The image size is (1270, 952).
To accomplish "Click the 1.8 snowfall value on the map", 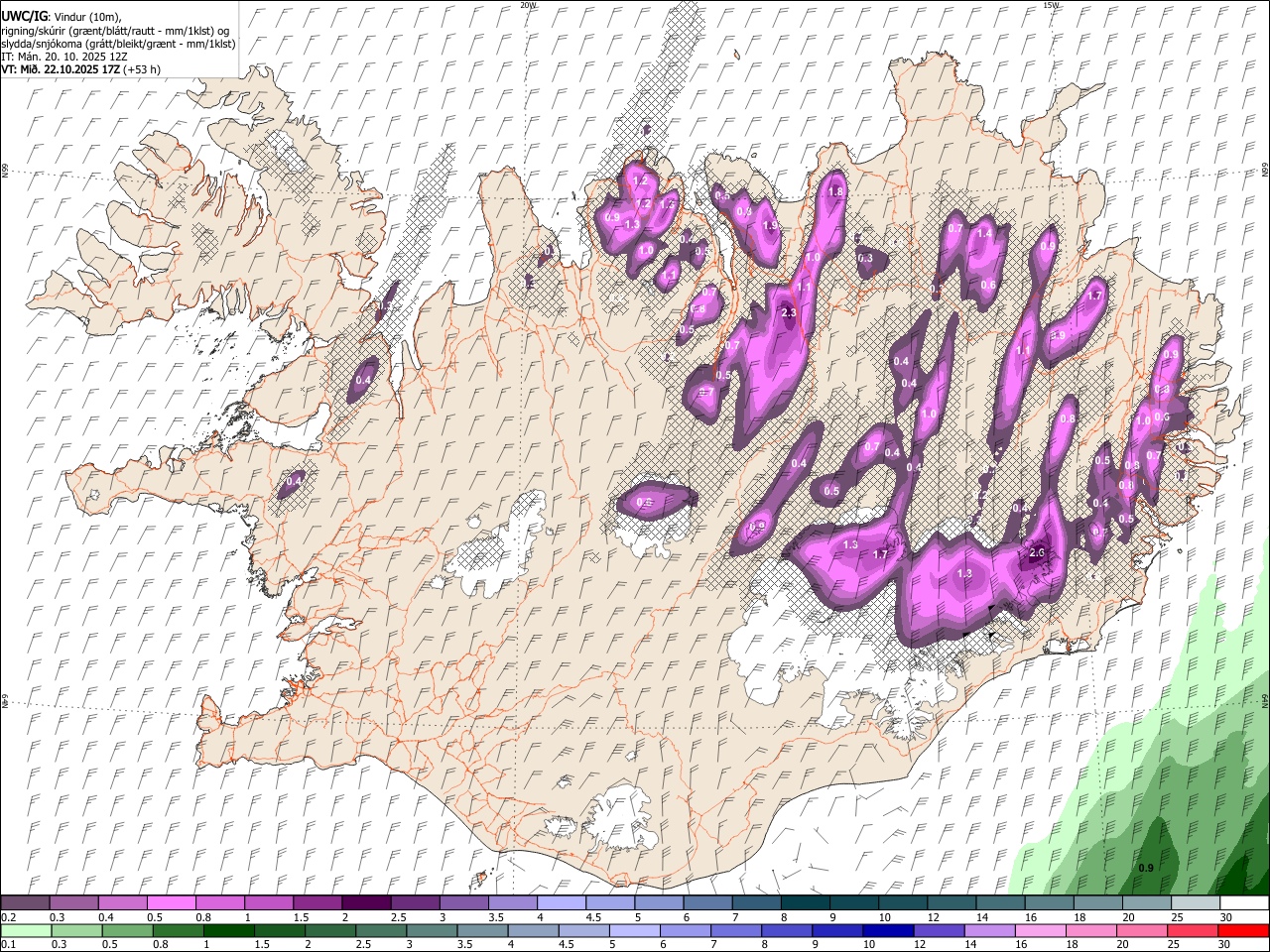I will click(x=835, y=191).
